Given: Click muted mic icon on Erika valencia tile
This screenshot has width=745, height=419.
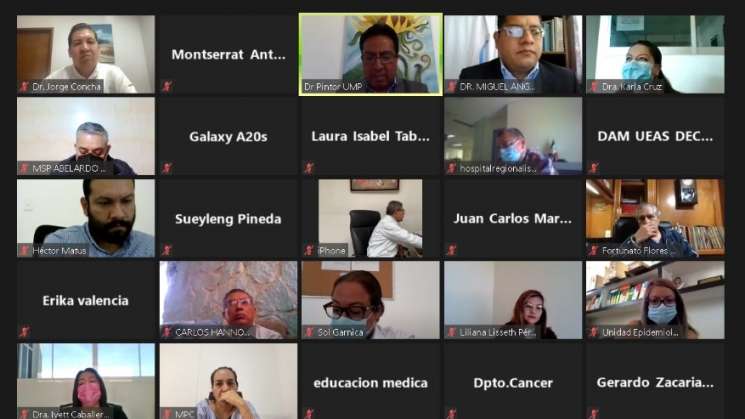Looking at the screenshot, I should [x=24, y=332].
